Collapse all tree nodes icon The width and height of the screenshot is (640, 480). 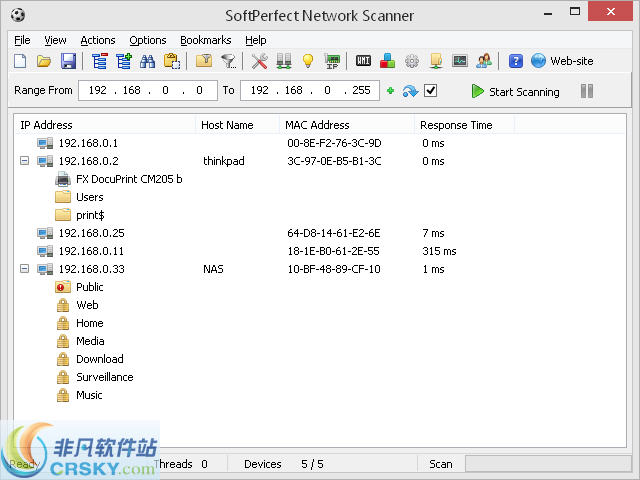[x=99, y=61]
